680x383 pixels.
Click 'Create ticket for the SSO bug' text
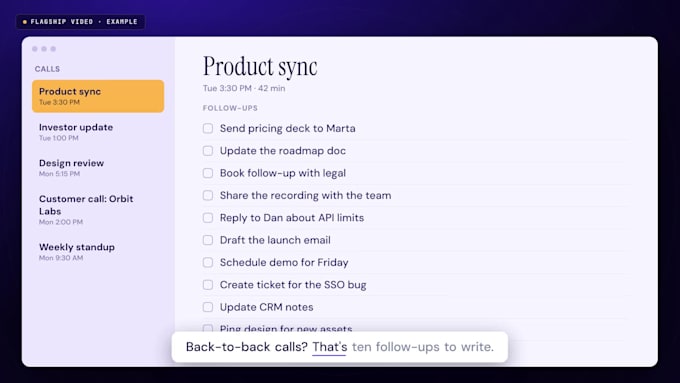coord(293,285)
